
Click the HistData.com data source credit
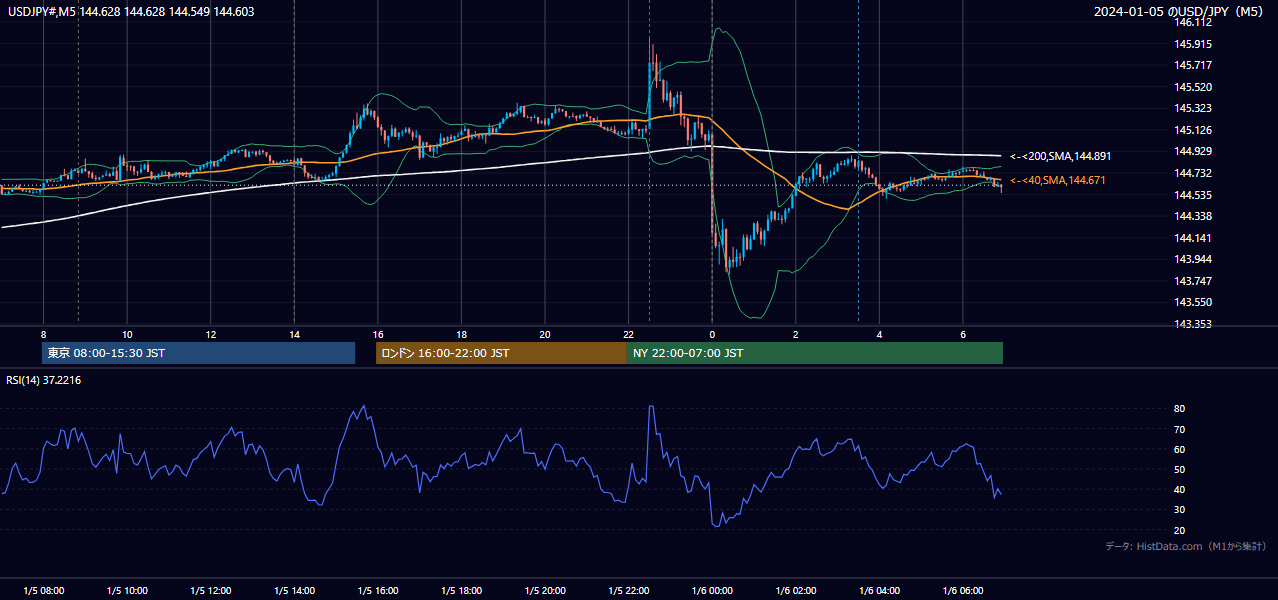point(1185,546)
